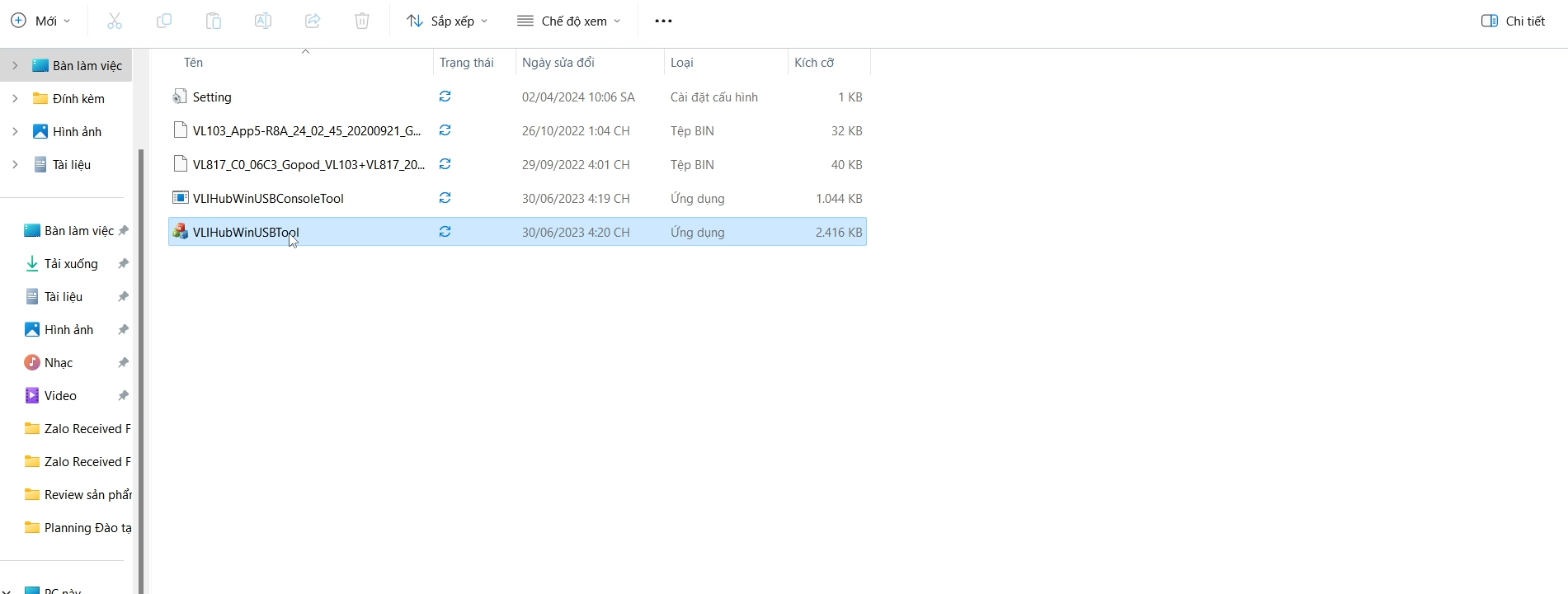Unpin icon next to Tài xuống
The image size is (1568, 594).
[x=123, y=264]
